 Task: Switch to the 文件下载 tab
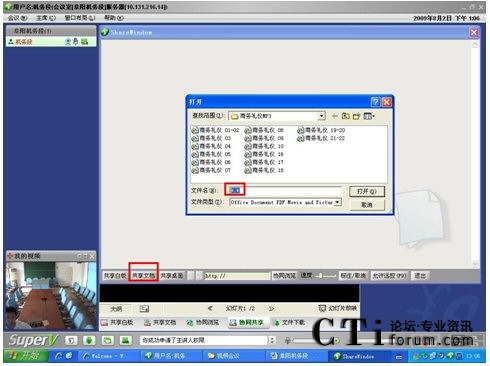click(289, 322)
